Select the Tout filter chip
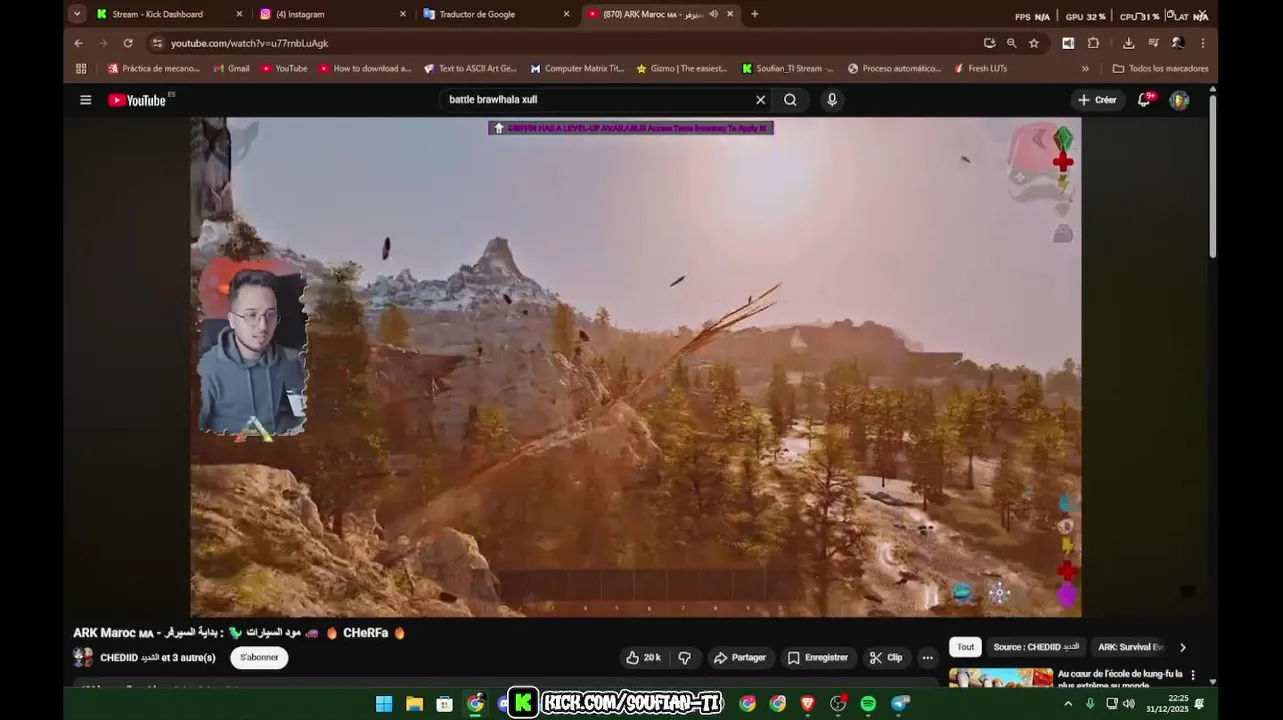 click(965, 647)
